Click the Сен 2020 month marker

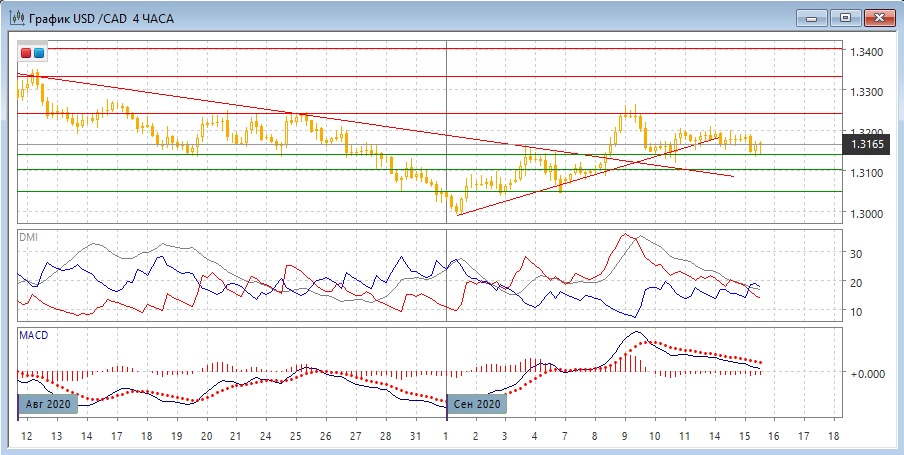[476, 404]
